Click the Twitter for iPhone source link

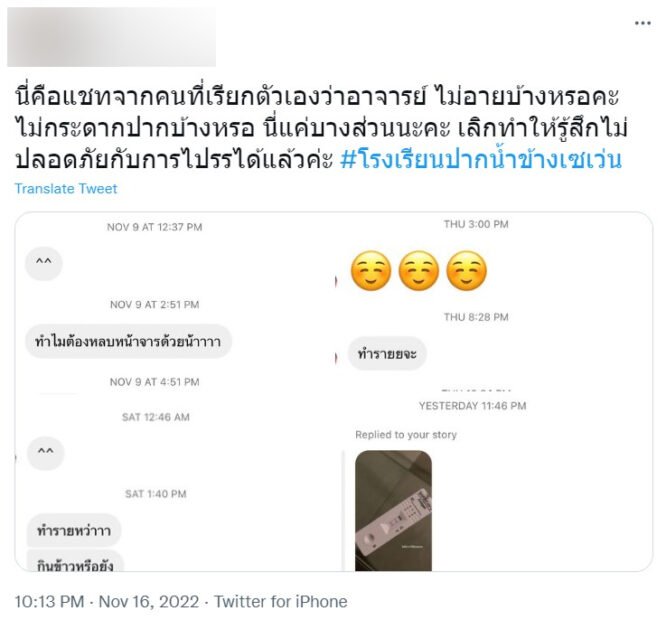click(x=280, y=601)
